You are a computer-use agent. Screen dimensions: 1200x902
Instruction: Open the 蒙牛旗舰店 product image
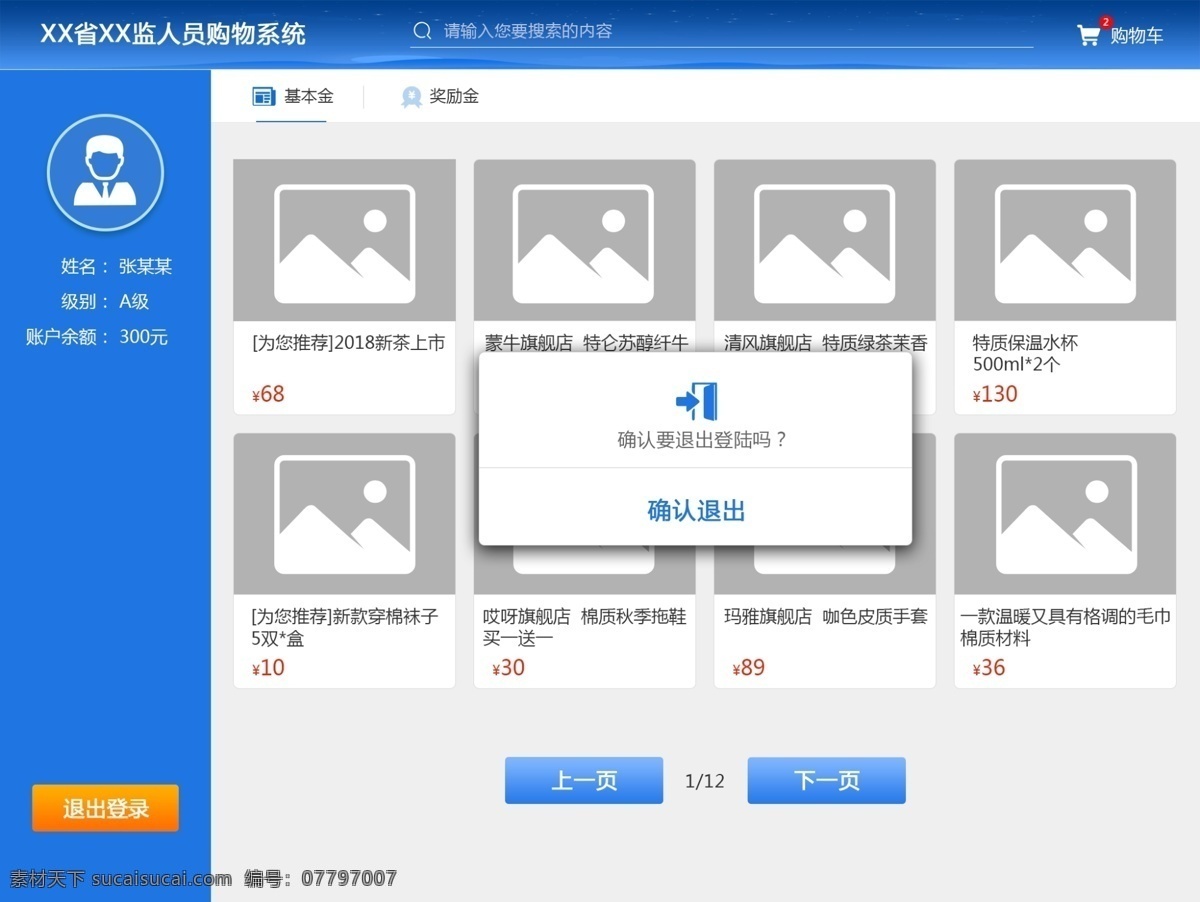[x=585, y=240]
